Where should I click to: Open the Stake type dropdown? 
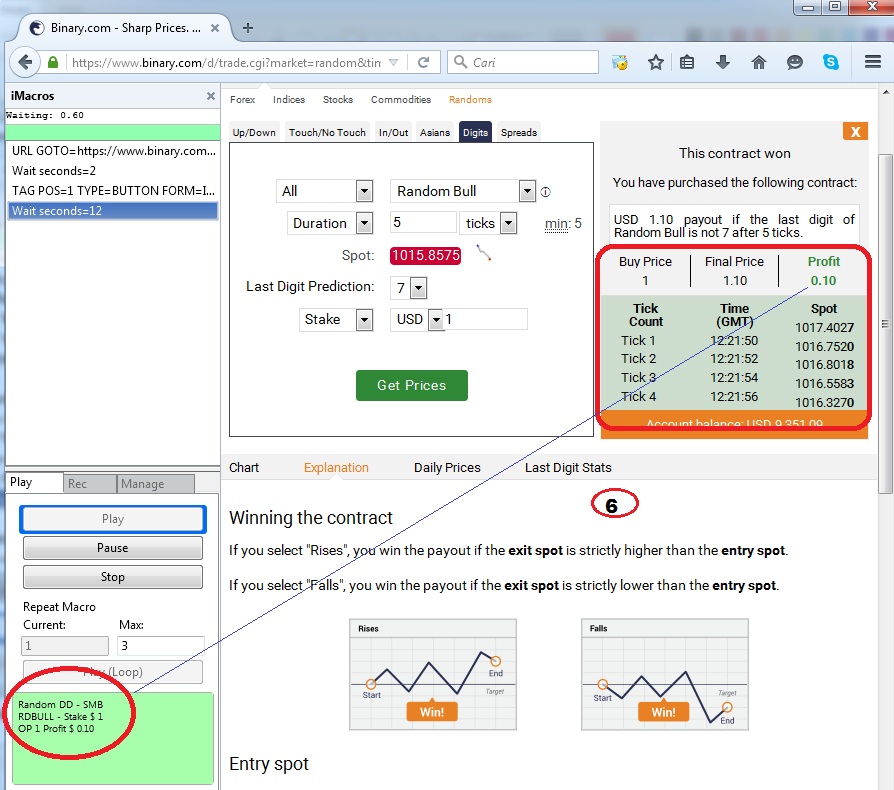[x=336, y=319]
